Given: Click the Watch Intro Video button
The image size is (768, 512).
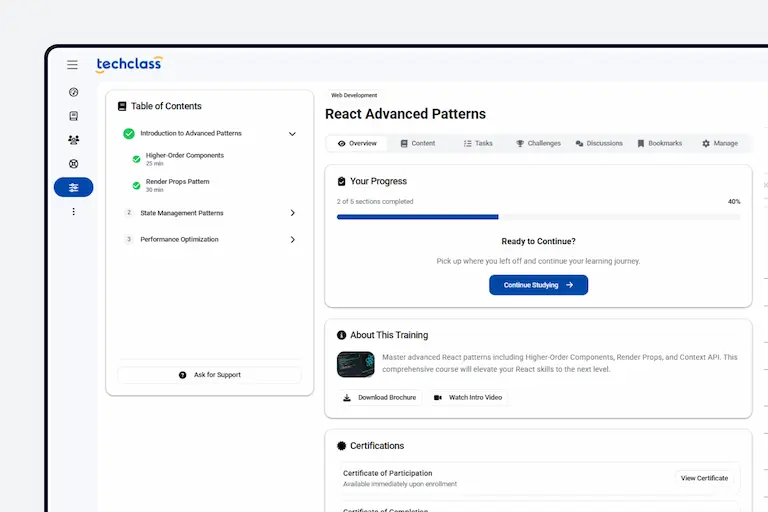Looking at the screenshot, I should [468, 397].
